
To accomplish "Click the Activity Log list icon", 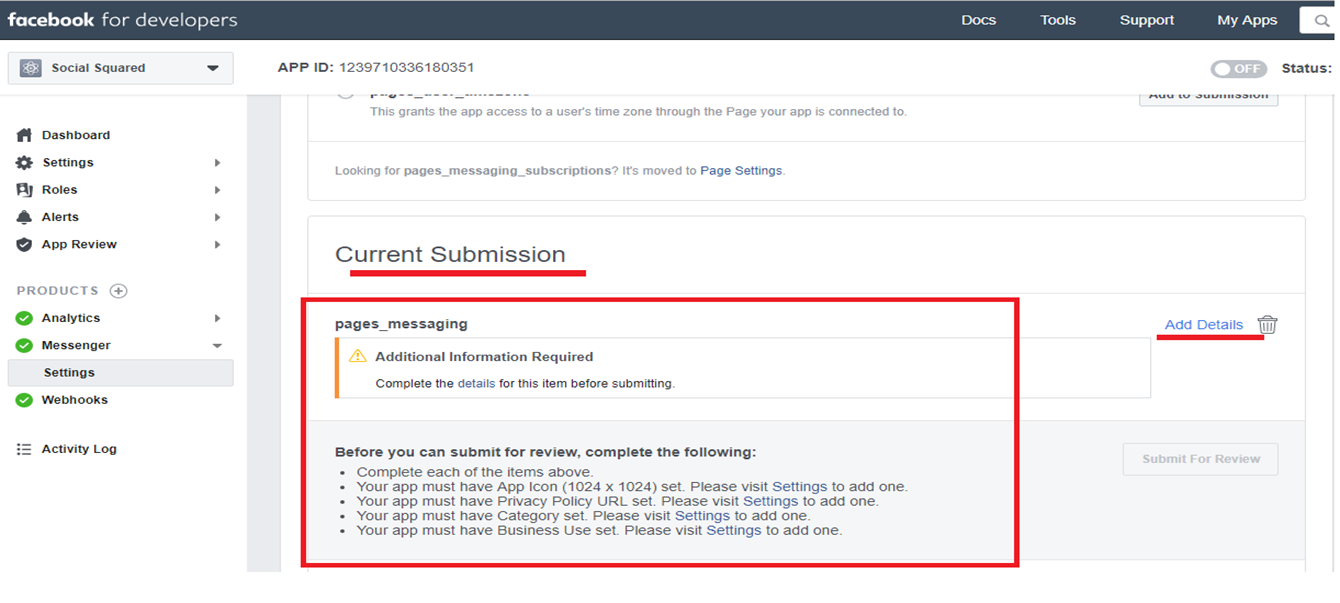I will click(25, 450).
